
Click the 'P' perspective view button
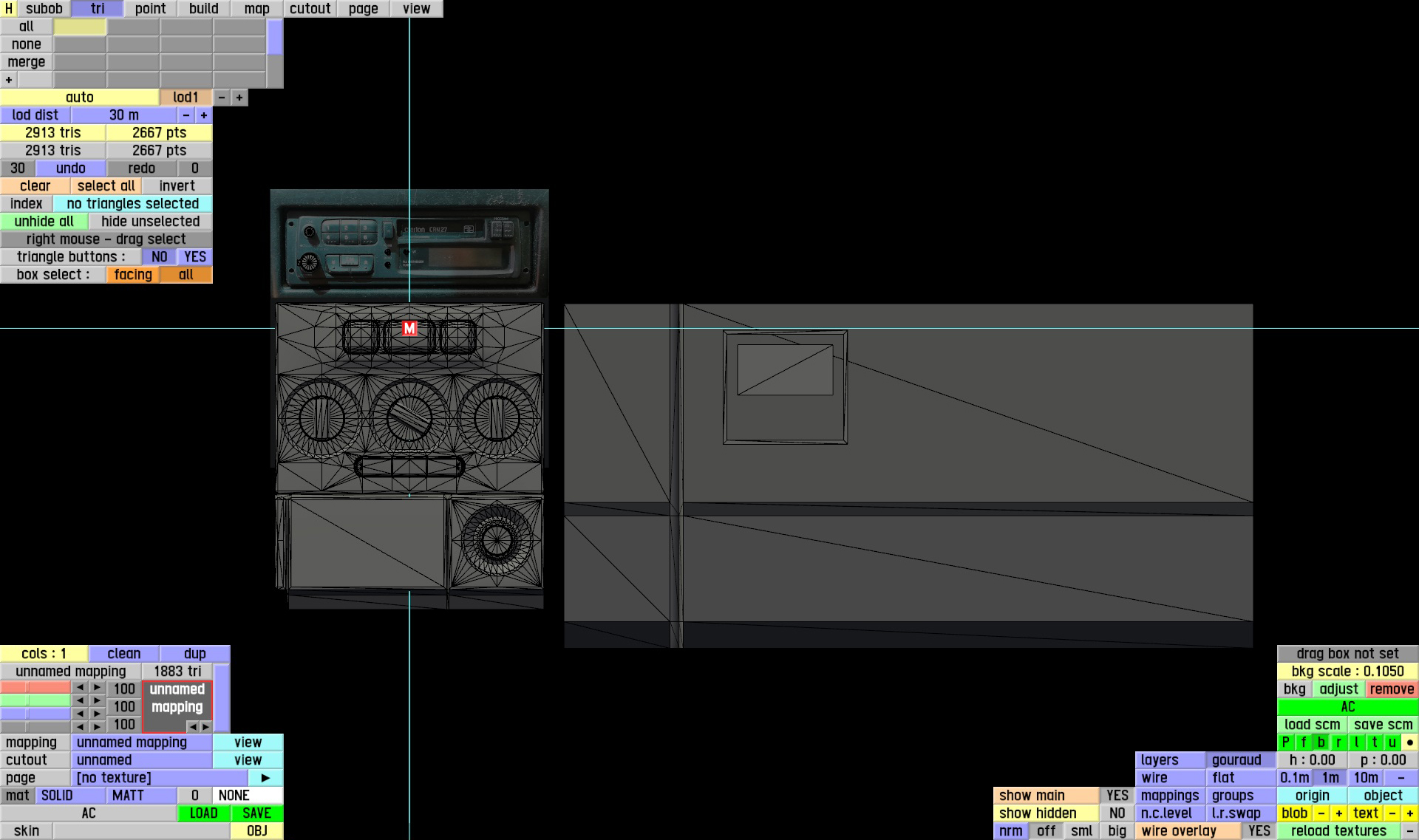(x=1285, y=742)
